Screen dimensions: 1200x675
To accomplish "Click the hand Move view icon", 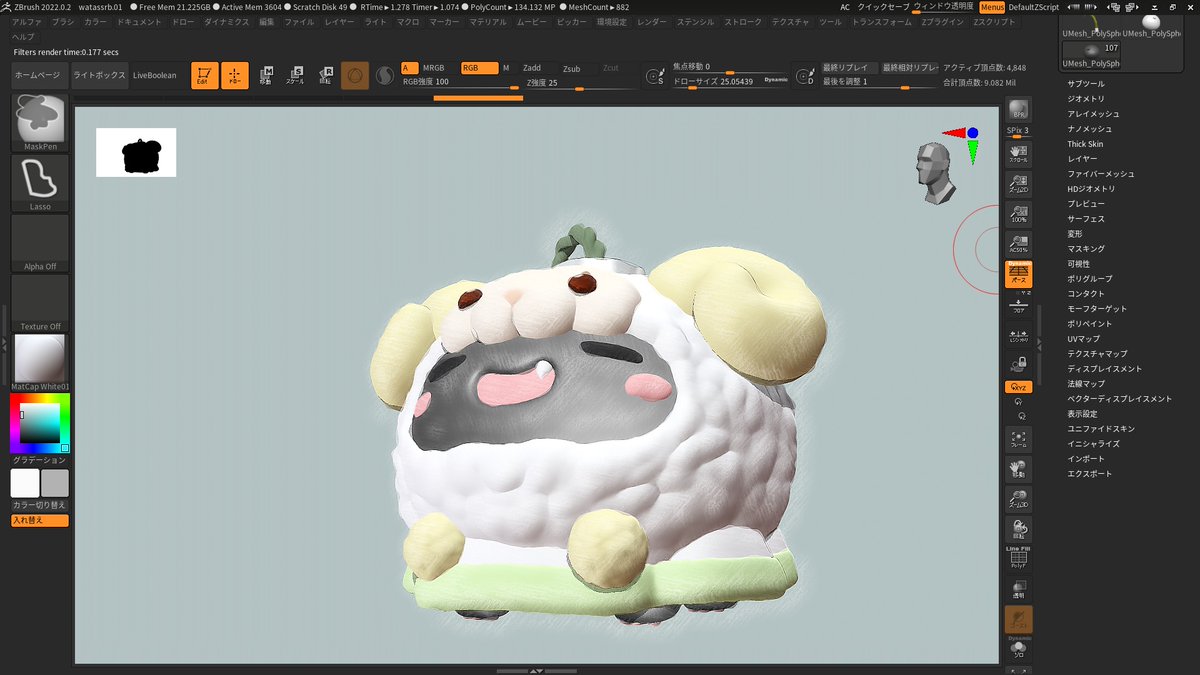I will pos(1018,470).
